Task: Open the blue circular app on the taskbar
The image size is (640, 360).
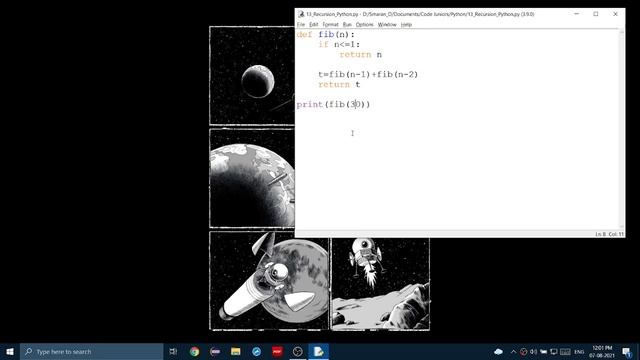Action: click(256, 351)
